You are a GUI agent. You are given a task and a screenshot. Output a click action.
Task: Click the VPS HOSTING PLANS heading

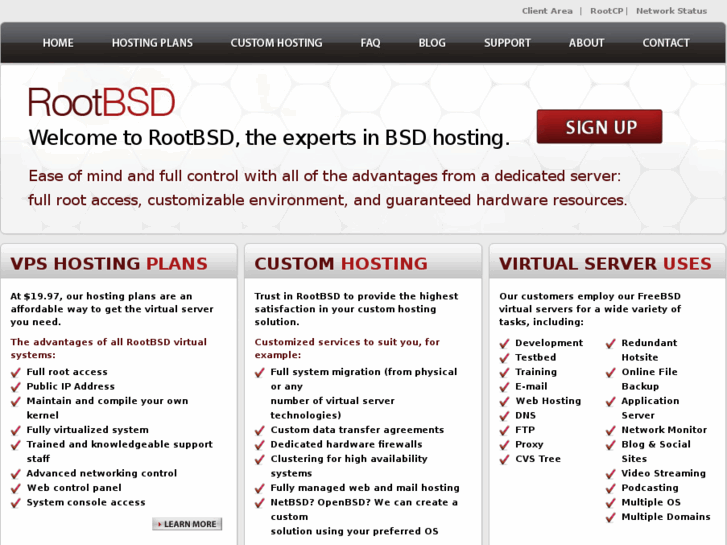tap(109, 263)
